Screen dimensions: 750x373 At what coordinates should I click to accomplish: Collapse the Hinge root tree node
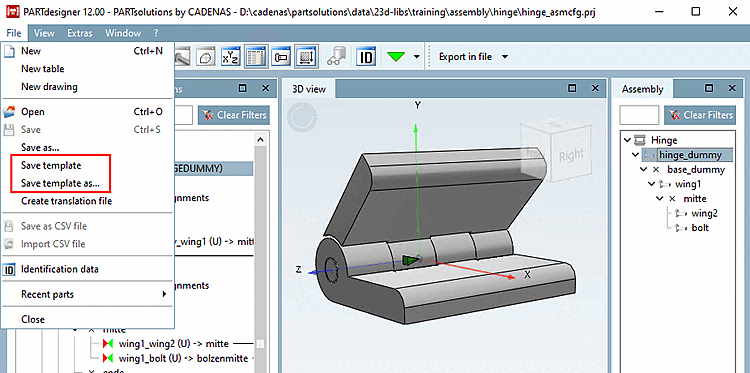(627, 140)
